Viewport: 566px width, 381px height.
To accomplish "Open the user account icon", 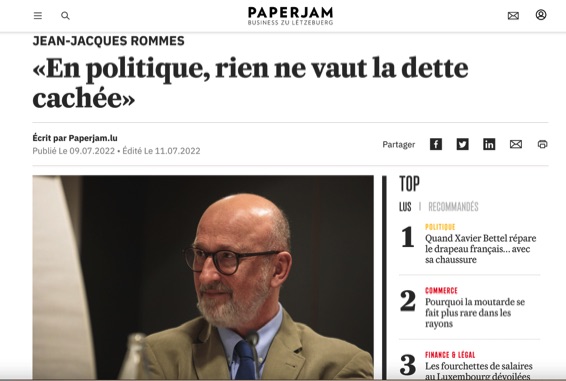I will (541, 15).
